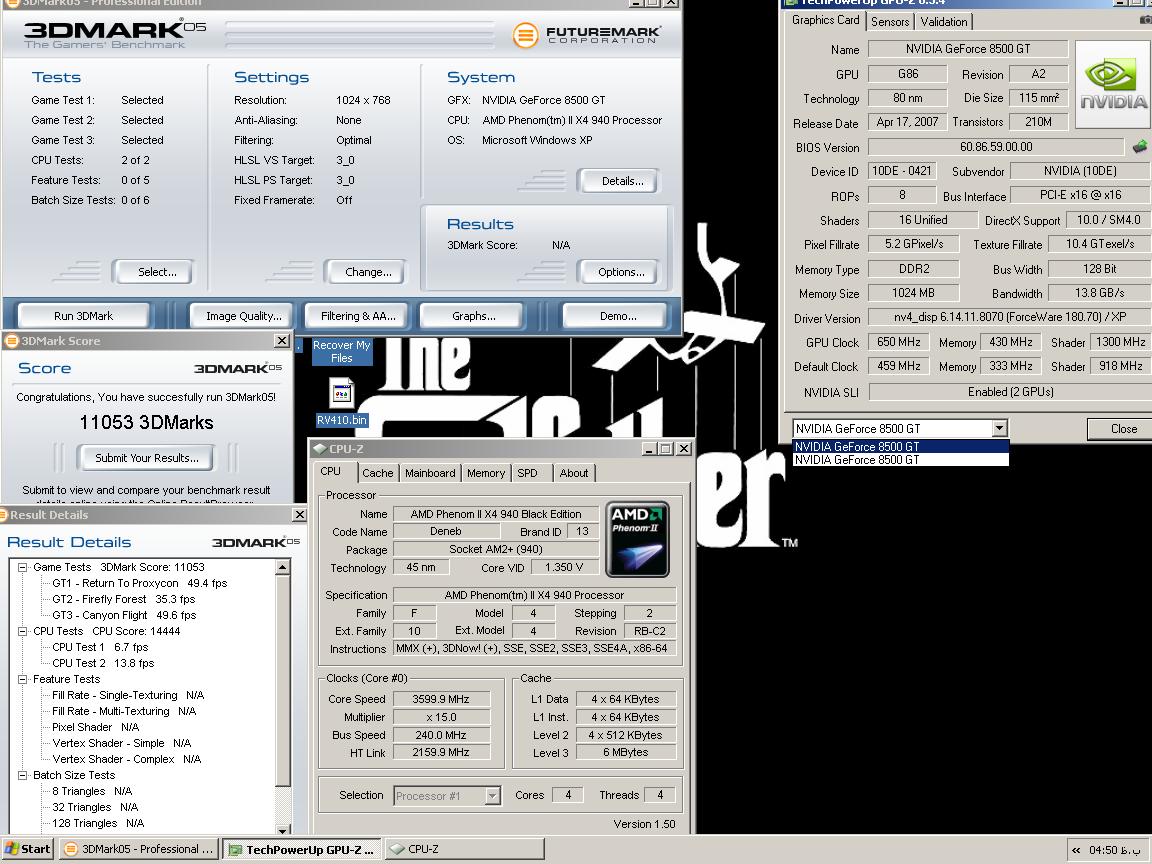Click the Driver Version field in GPU-Z
The height and width of the screenshot is (864, 1152).
[1009, 317]
